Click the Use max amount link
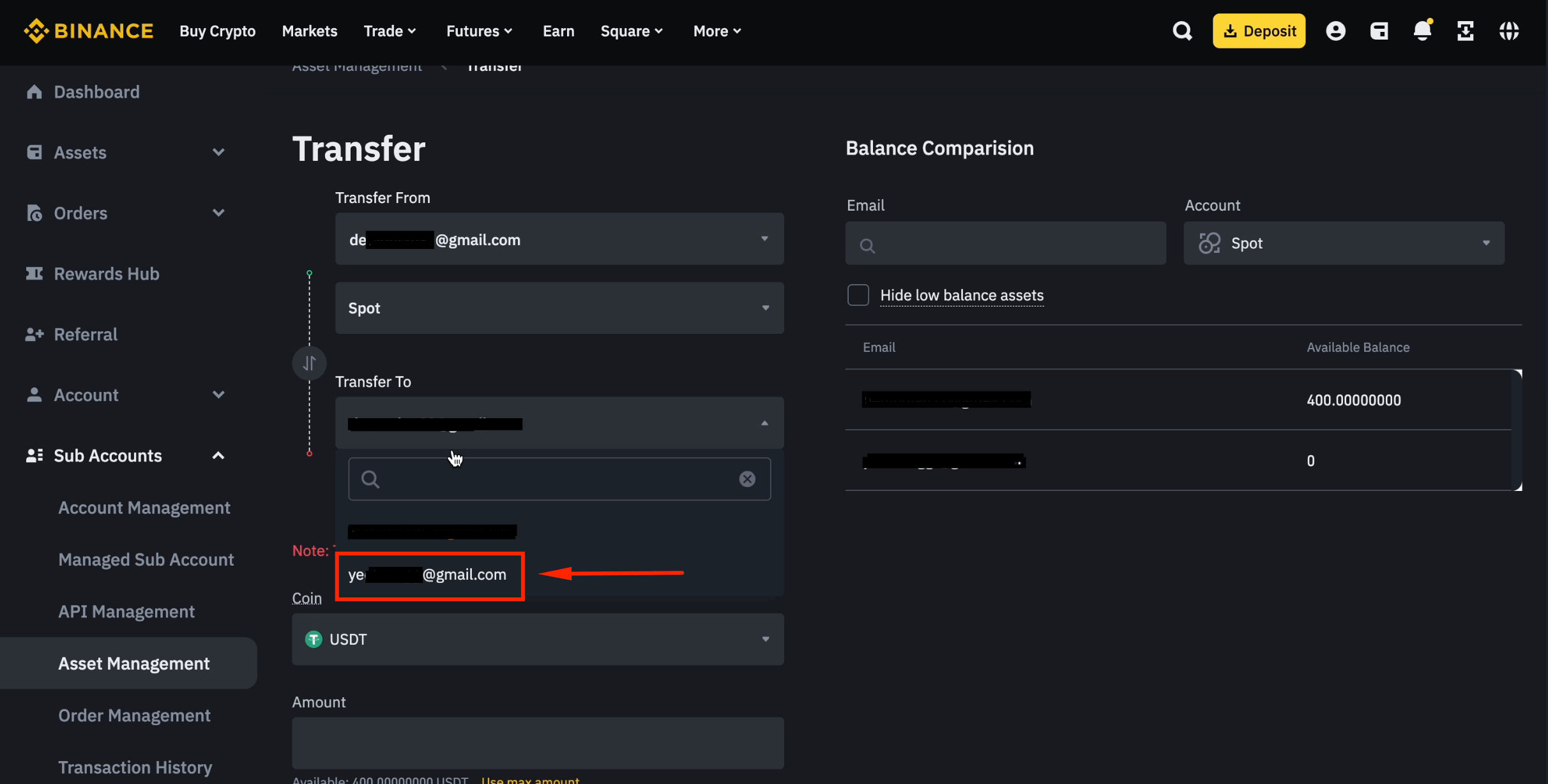 (x=530, y=779)
